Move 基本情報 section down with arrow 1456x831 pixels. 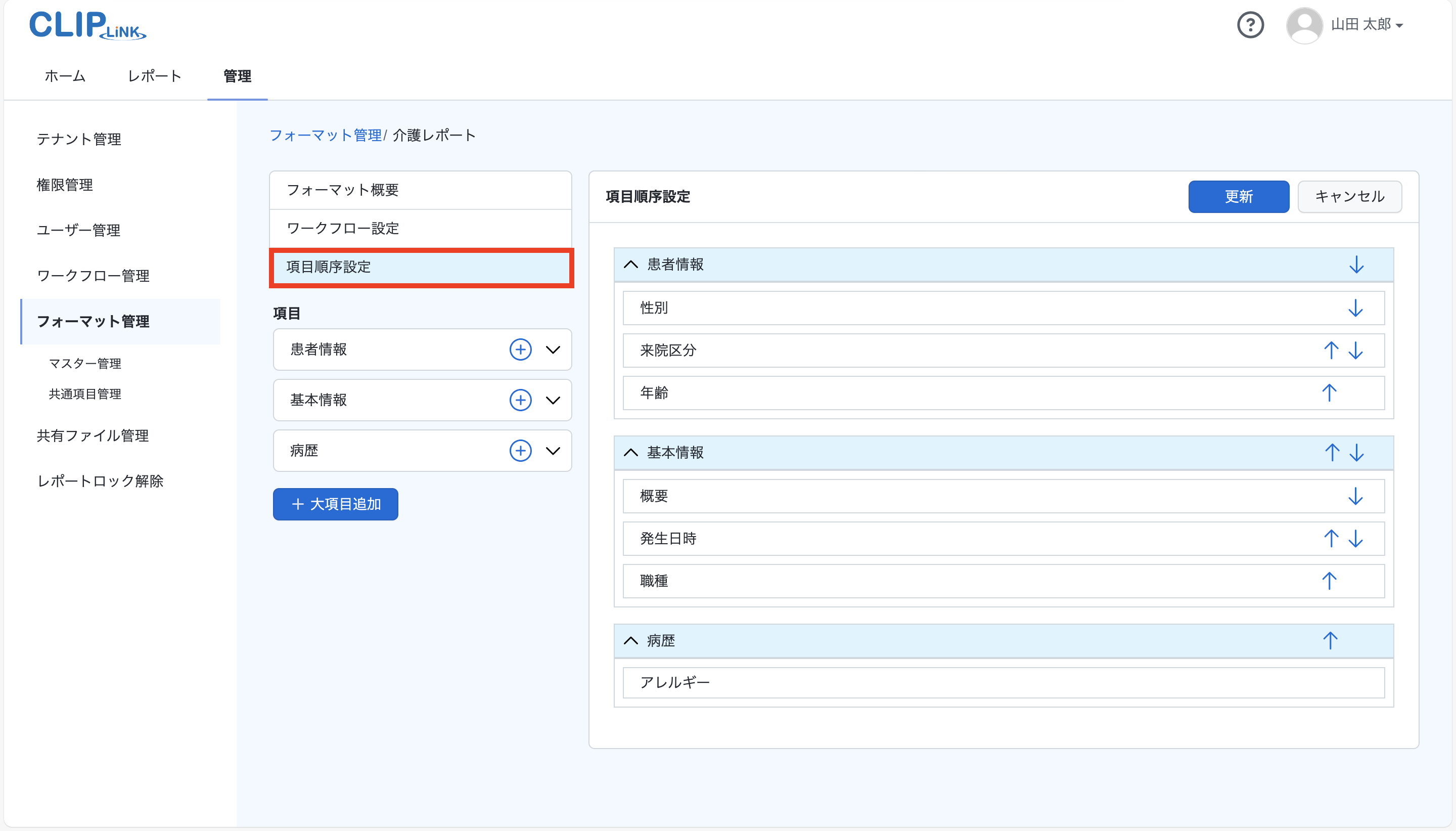pyautogui.click(x=1357, y=453)
